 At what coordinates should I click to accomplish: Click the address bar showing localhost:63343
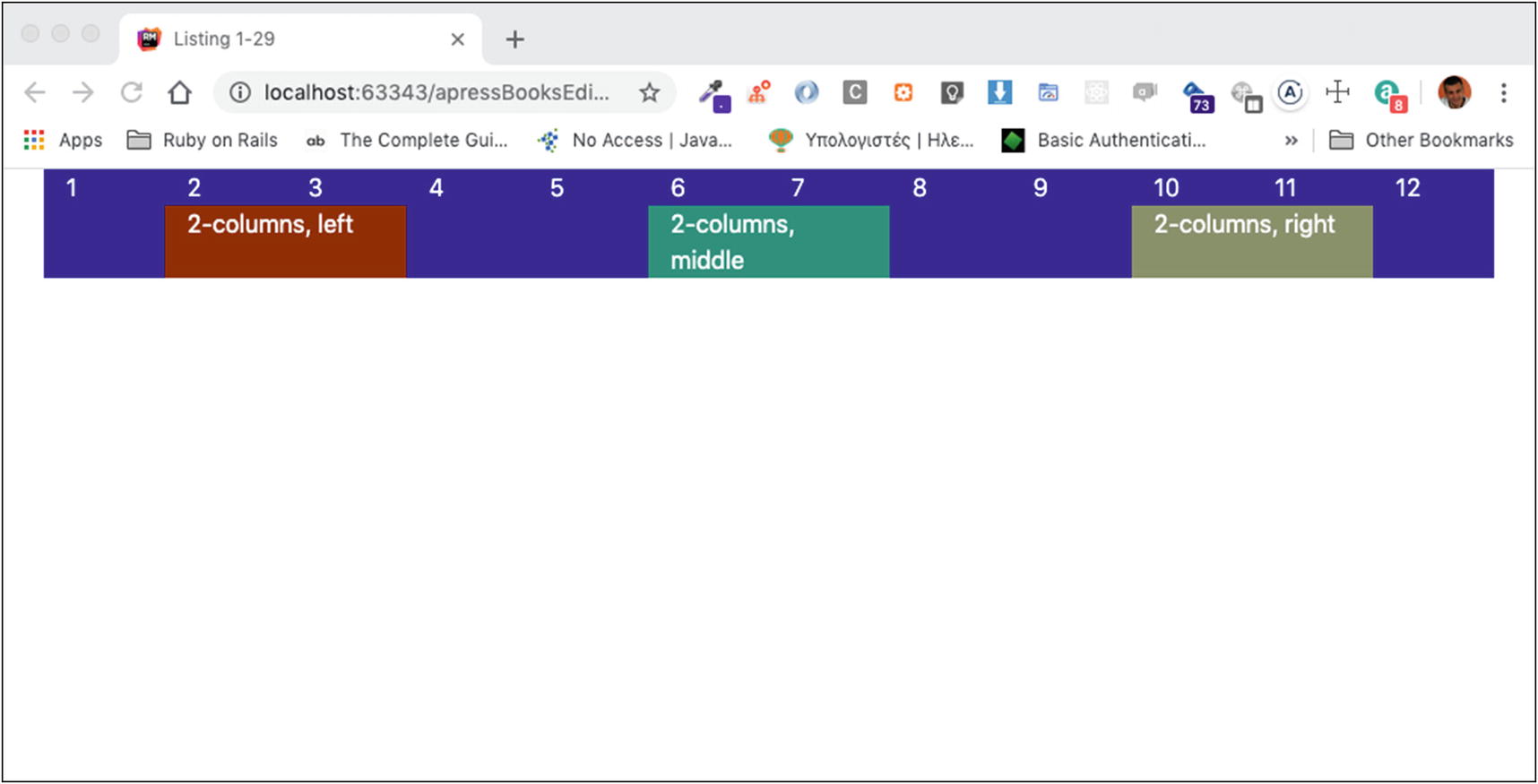click(x=436, y=92)
